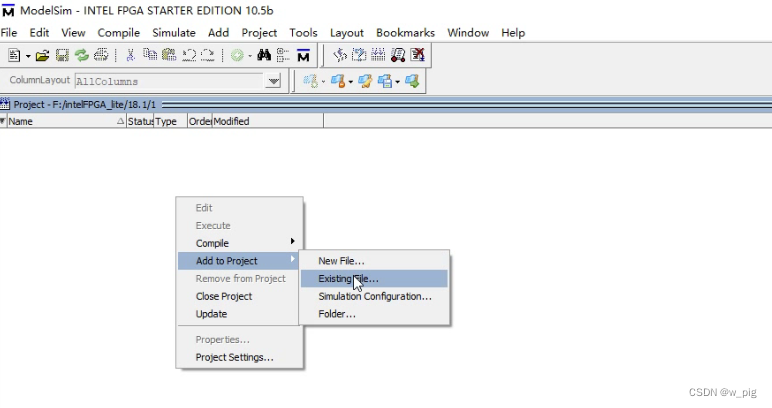
Task: Select Close Project in context menu
Action: [238, 296]
